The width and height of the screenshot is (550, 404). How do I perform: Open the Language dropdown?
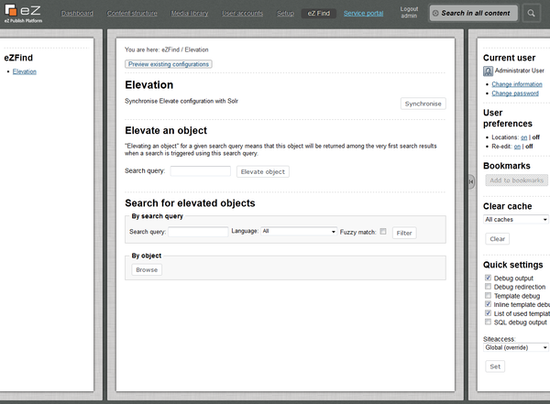[299, 231]
